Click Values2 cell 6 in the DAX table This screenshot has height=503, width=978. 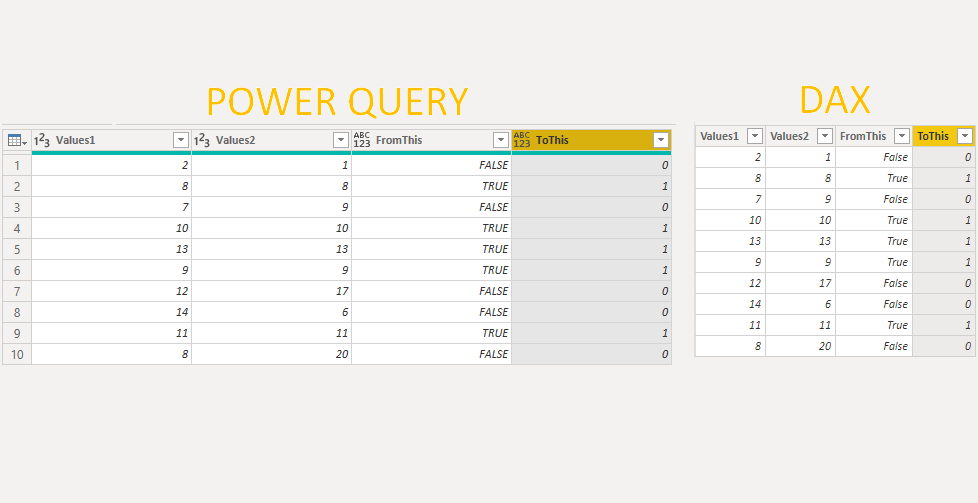[800, 305]
